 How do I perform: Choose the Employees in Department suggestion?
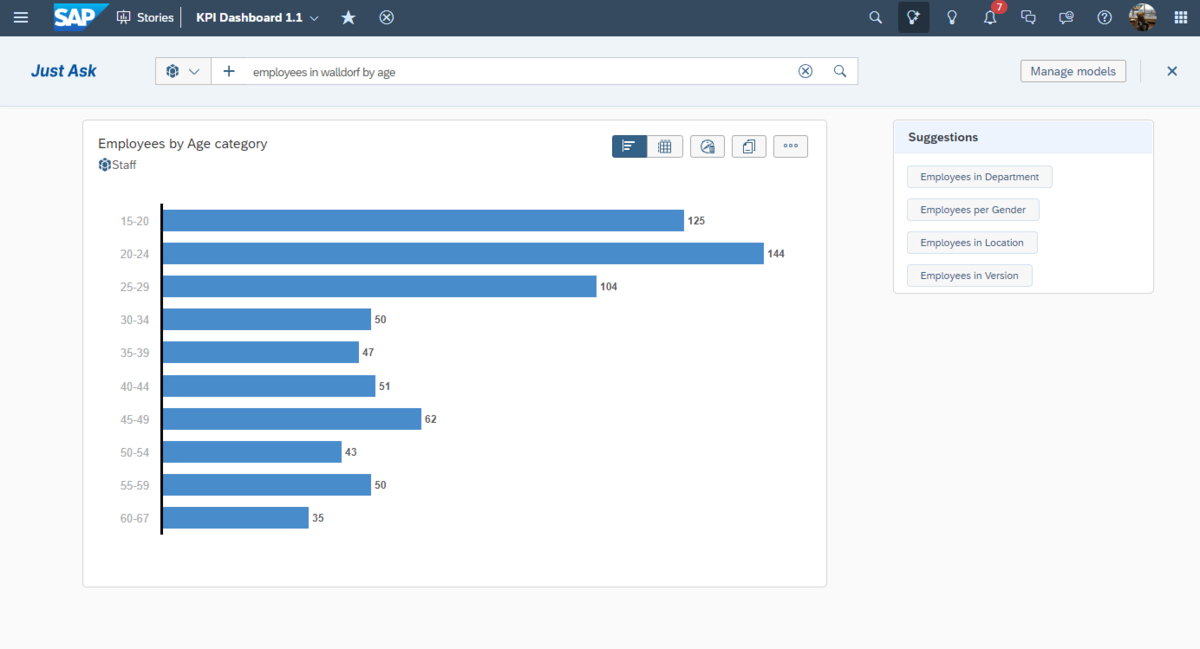pos(979,177)
